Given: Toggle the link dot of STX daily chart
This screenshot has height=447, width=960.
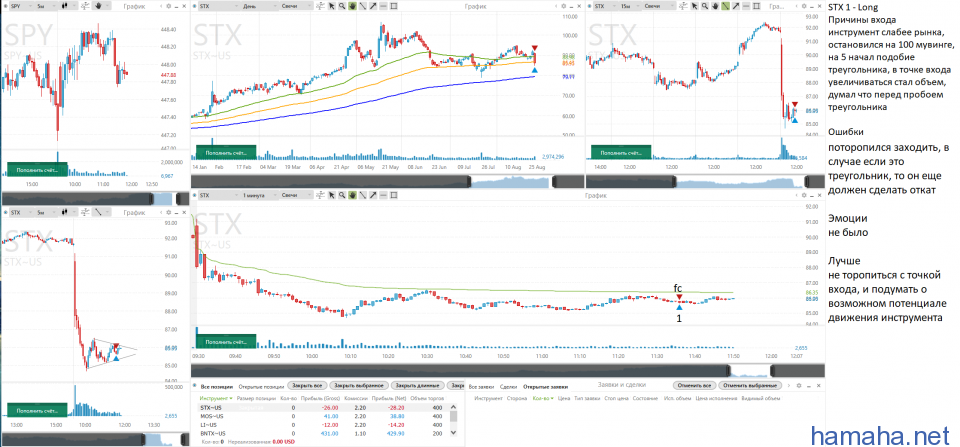Looking at the screenshot, I should tap(194, 6).
